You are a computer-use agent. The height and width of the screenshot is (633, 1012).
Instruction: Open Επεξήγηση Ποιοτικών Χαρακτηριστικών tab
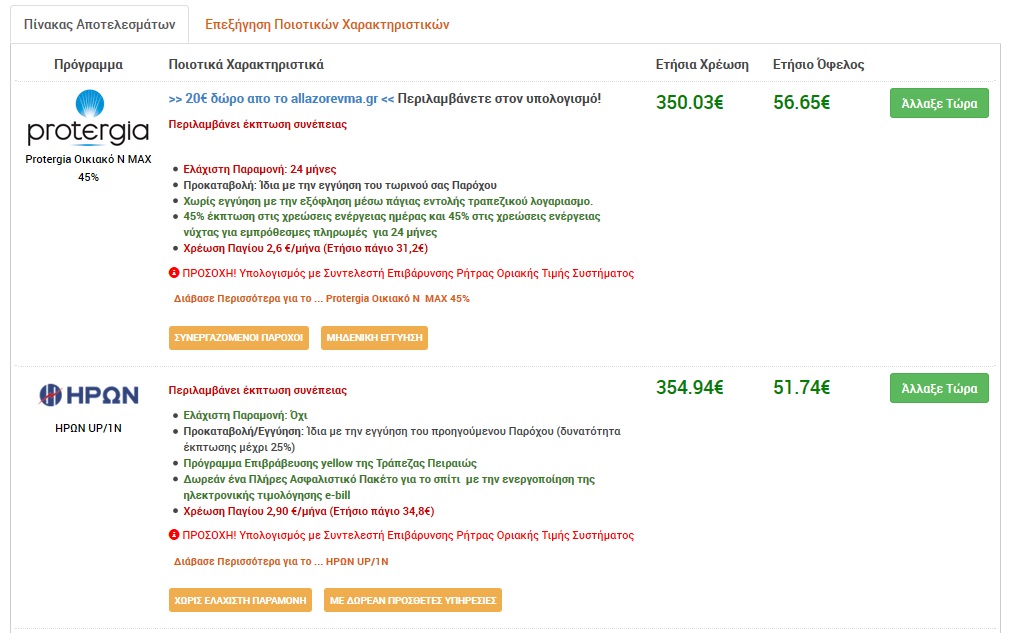point(327,25)
